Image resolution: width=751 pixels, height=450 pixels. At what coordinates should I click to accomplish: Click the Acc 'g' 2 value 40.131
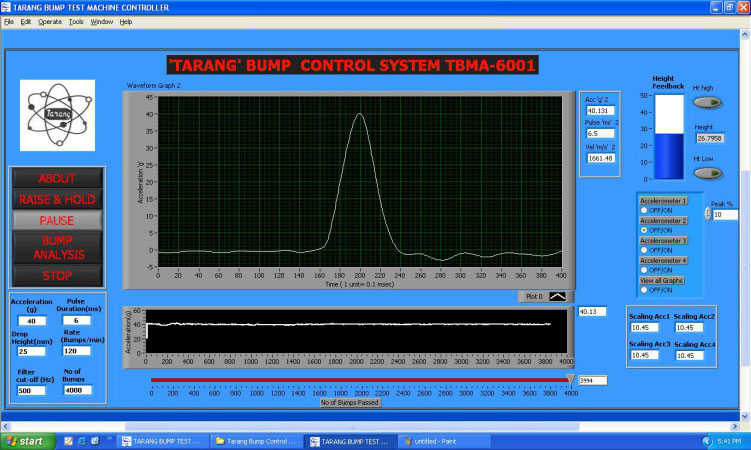[x=601, y=111]
